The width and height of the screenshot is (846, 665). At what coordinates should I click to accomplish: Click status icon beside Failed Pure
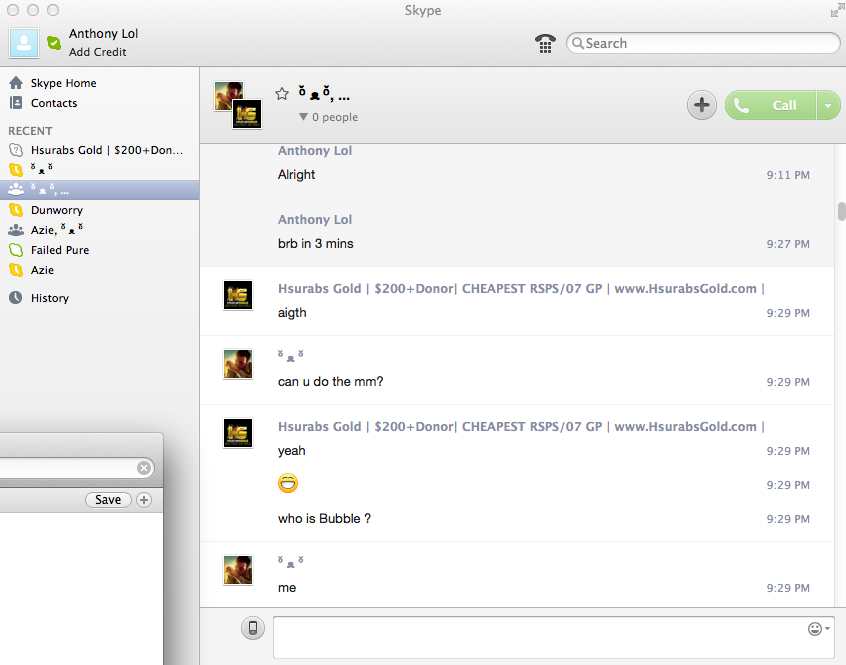[x=16, y=250]
